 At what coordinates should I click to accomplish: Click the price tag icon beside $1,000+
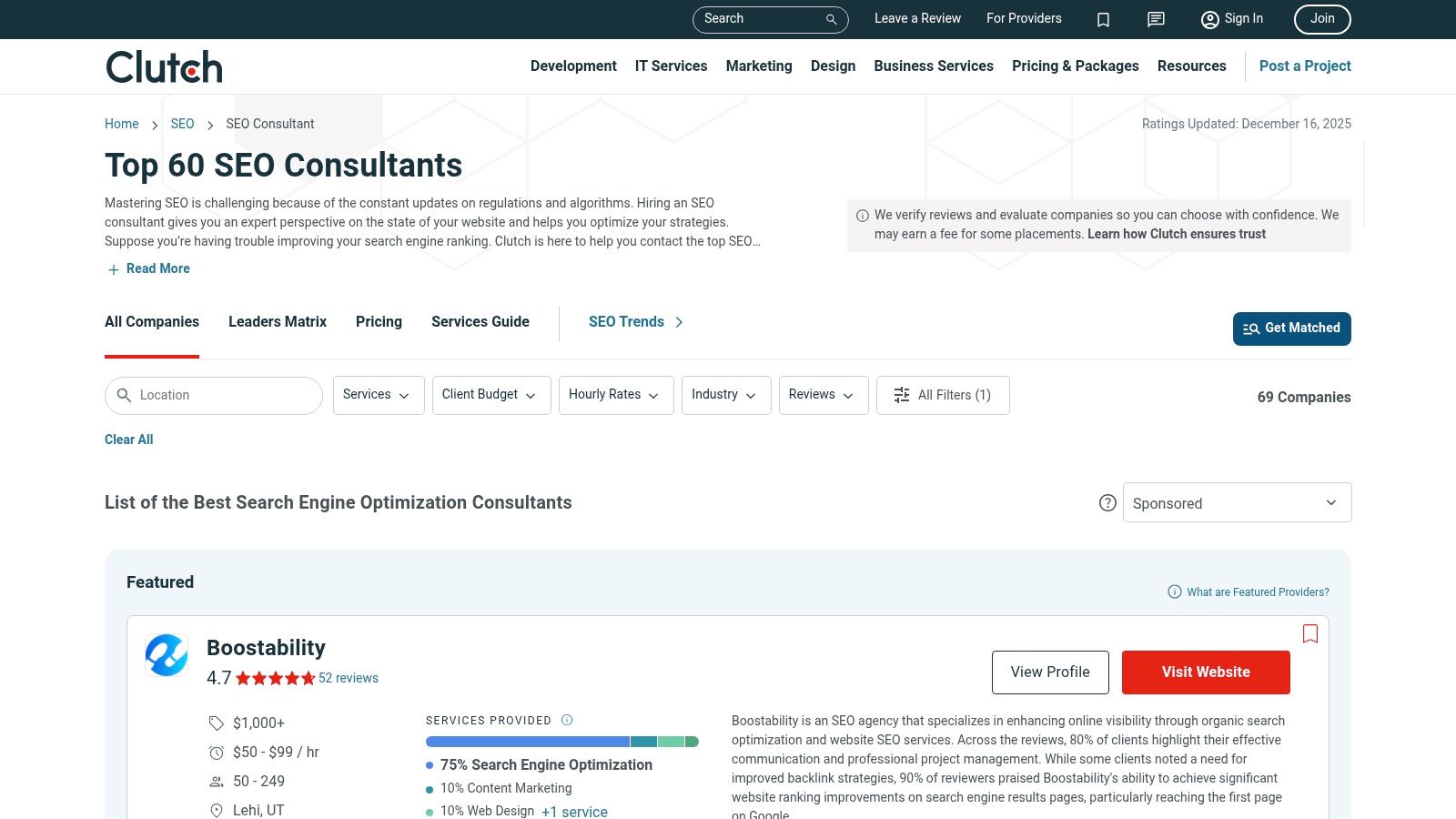(x=216, y=723)
